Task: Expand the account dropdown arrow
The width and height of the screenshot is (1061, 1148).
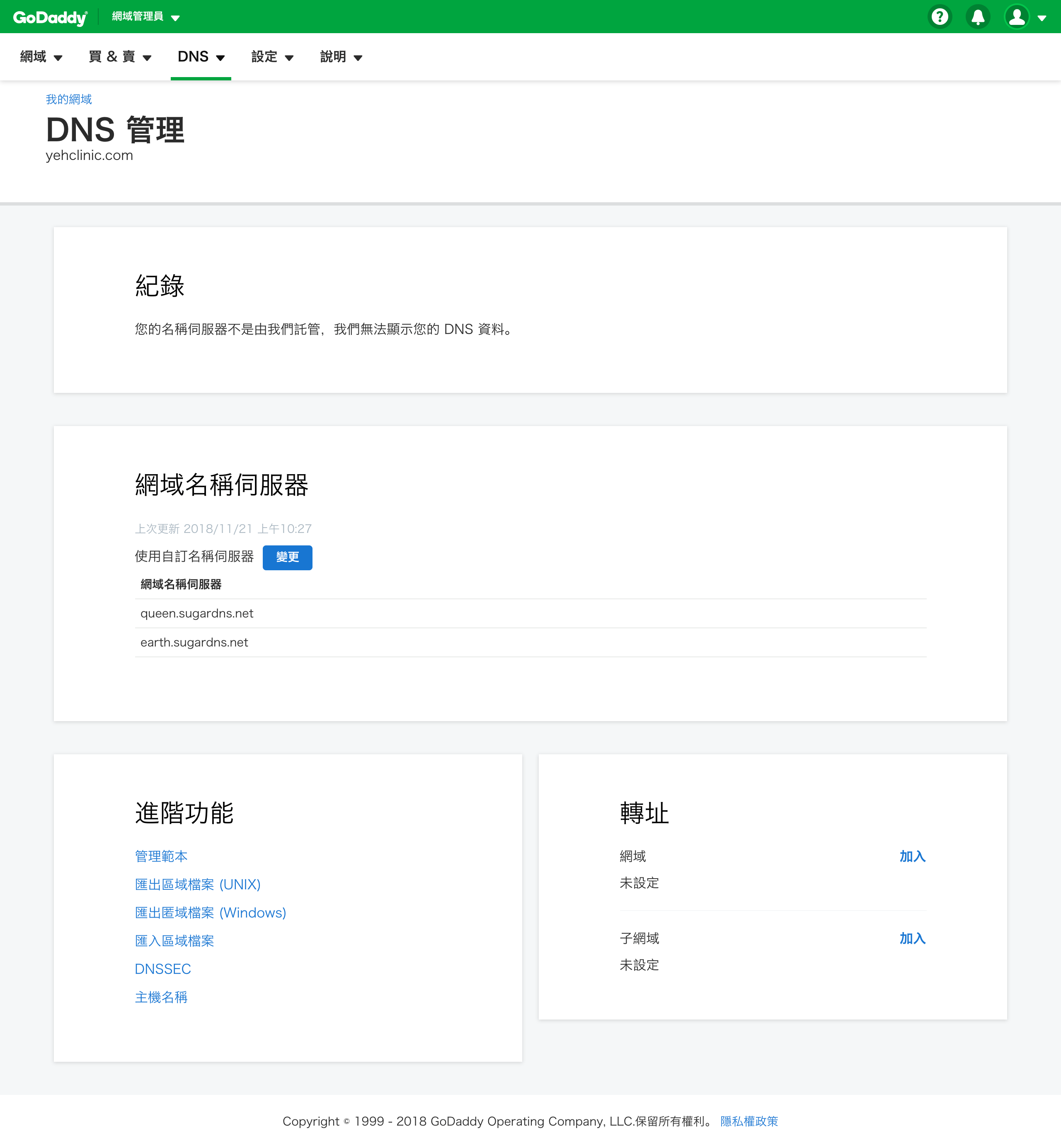Action: coord(1042,18)
